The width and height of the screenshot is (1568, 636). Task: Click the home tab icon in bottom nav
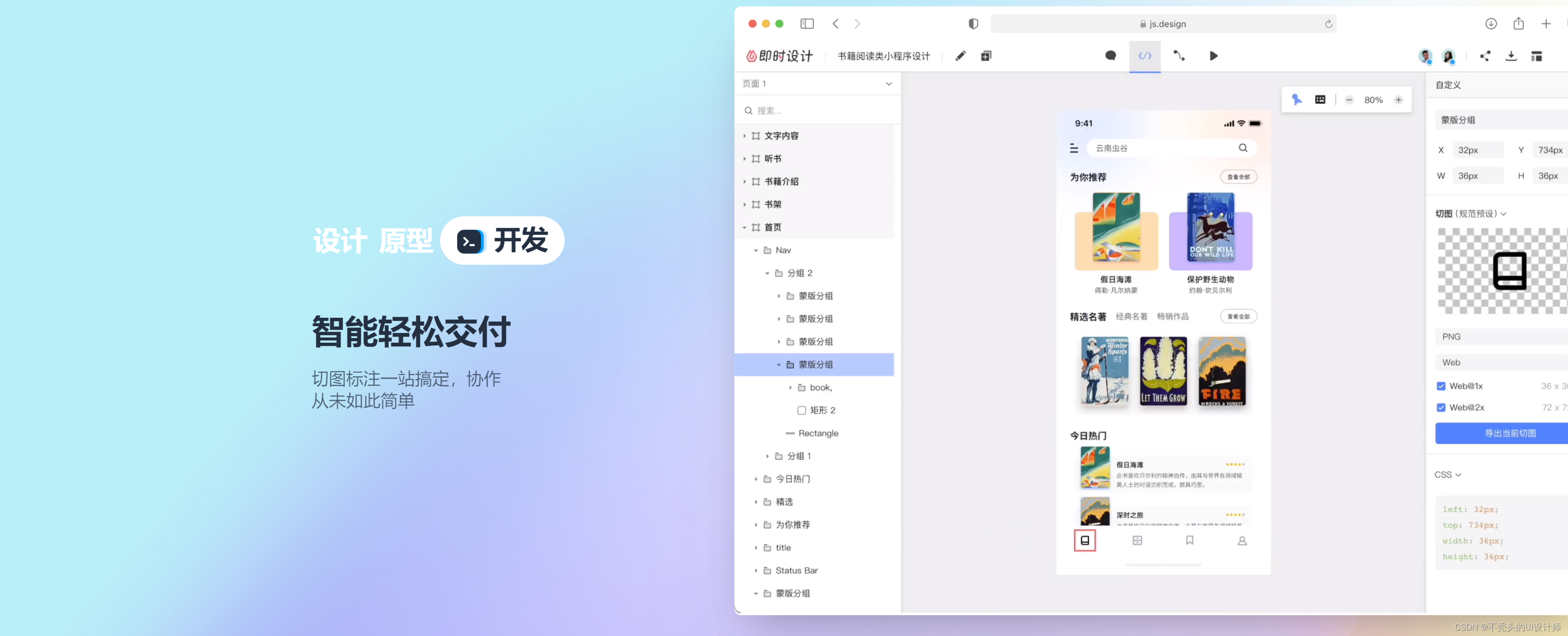(x=1085, y=540)
